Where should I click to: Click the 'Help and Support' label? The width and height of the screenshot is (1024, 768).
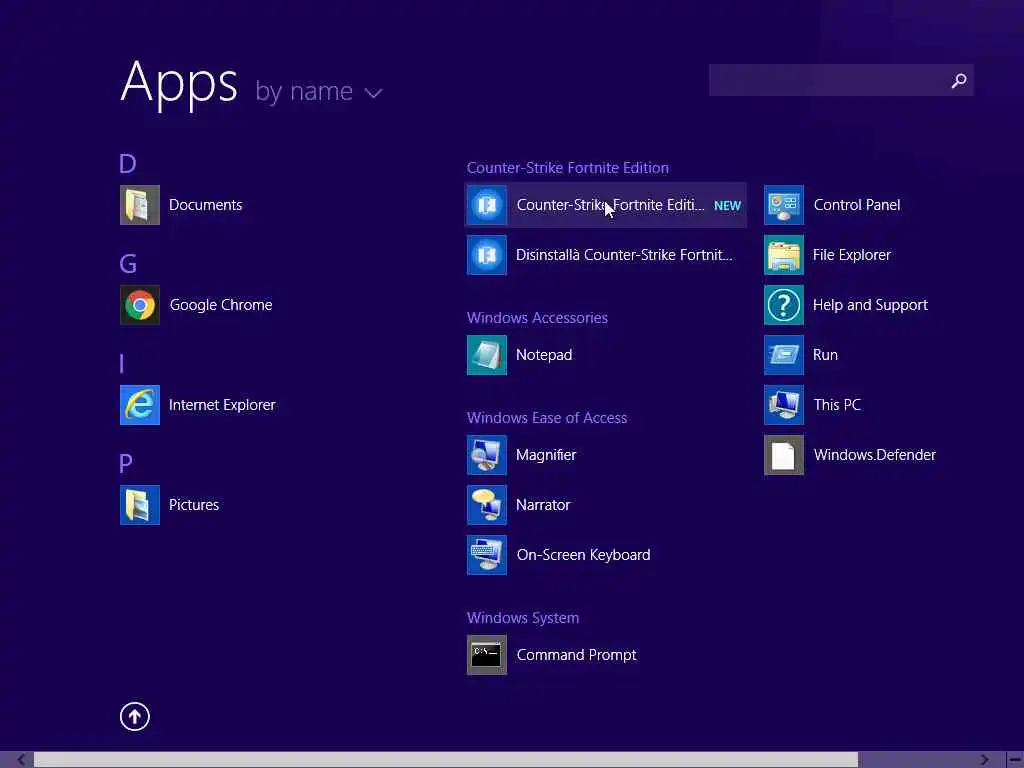pos(870,305)
